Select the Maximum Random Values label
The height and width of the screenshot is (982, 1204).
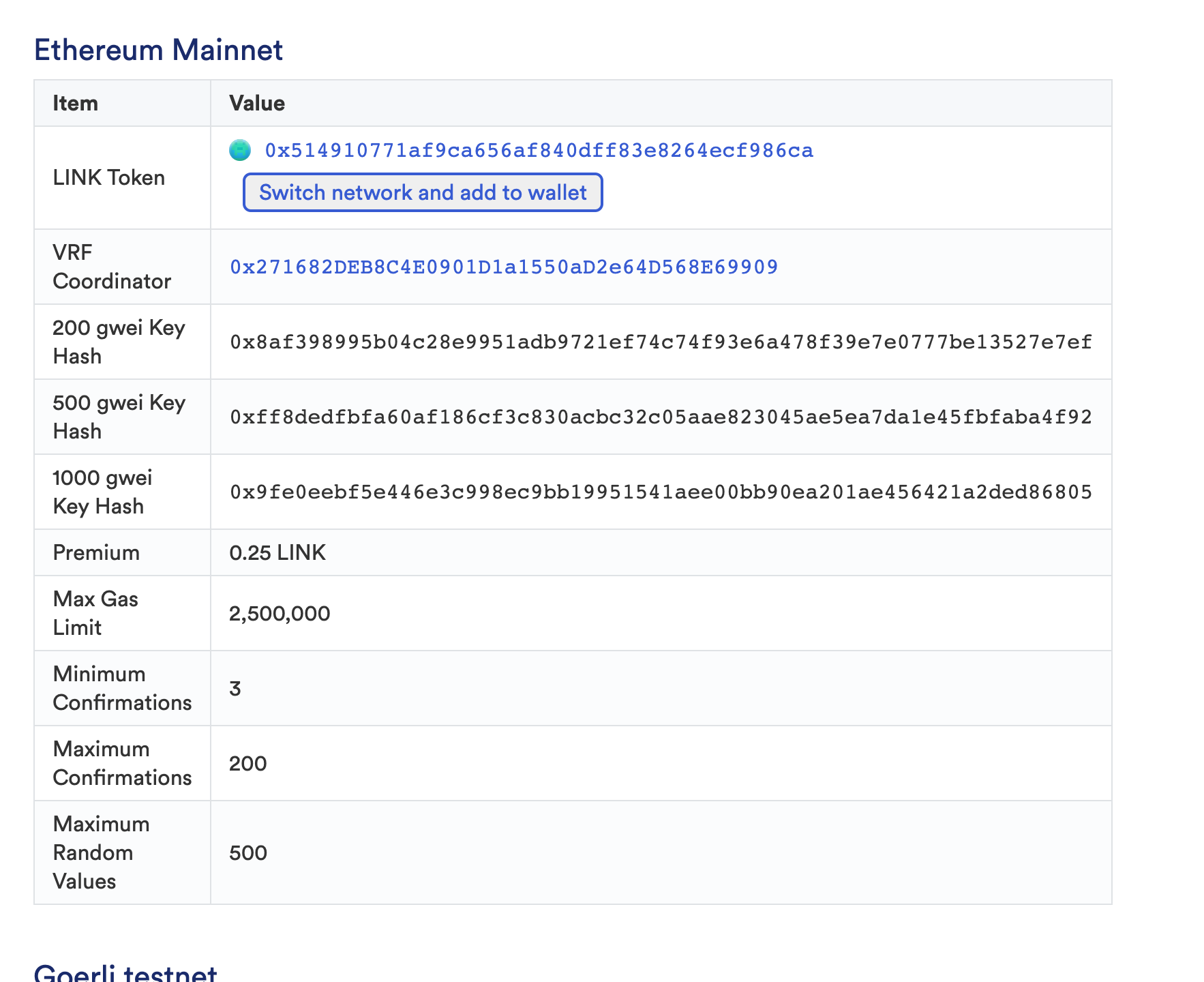tap(101, 852)
